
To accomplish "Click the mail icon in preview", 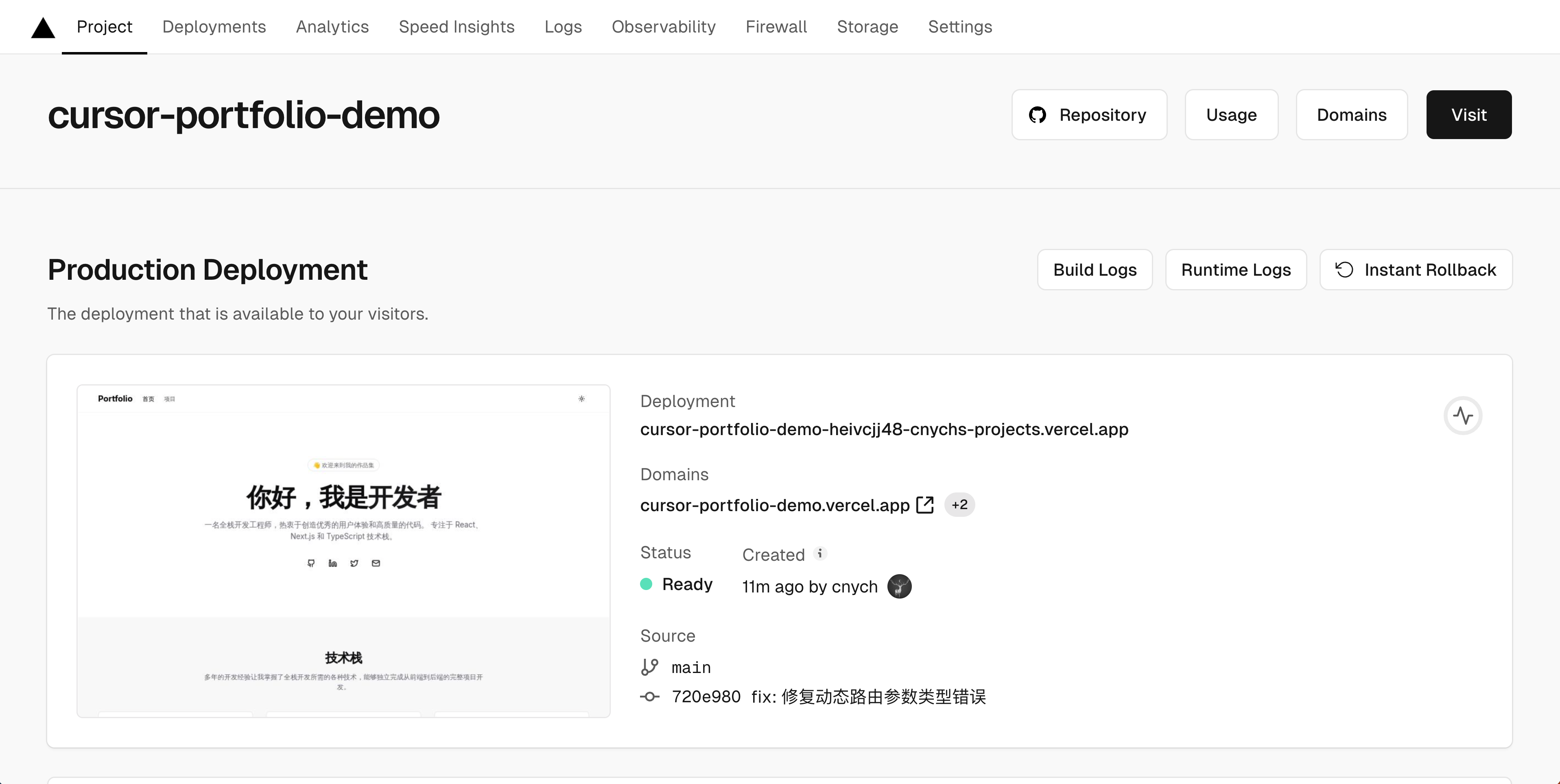I will (376, 563).
